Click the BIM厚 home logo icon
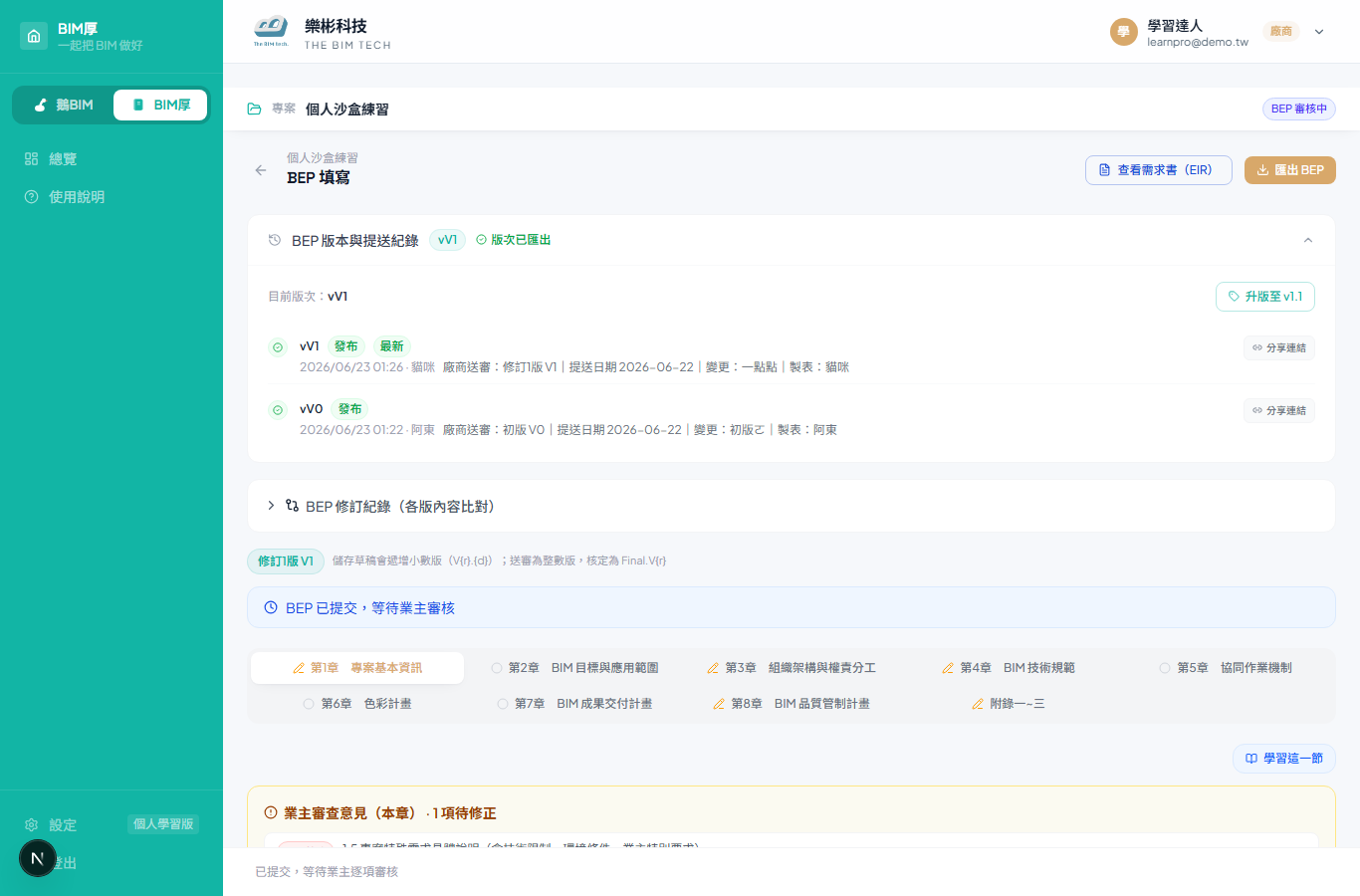Viewport: 1360px width, 896px height. tap(34, 36)
